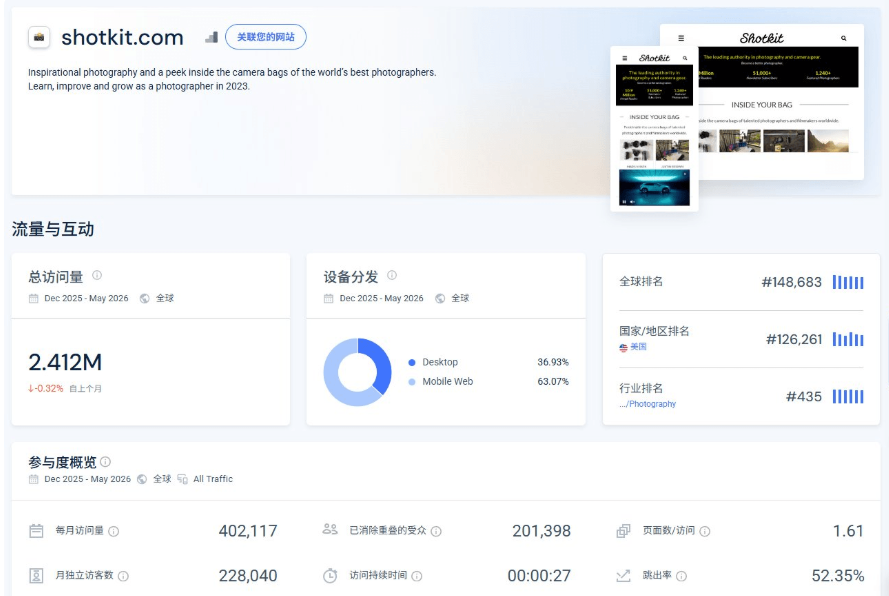The width and height of the screenshot is (889, 596).
Task: Click the shotkit.com site title
Action: pyautogui.click(x=122, y=37)
